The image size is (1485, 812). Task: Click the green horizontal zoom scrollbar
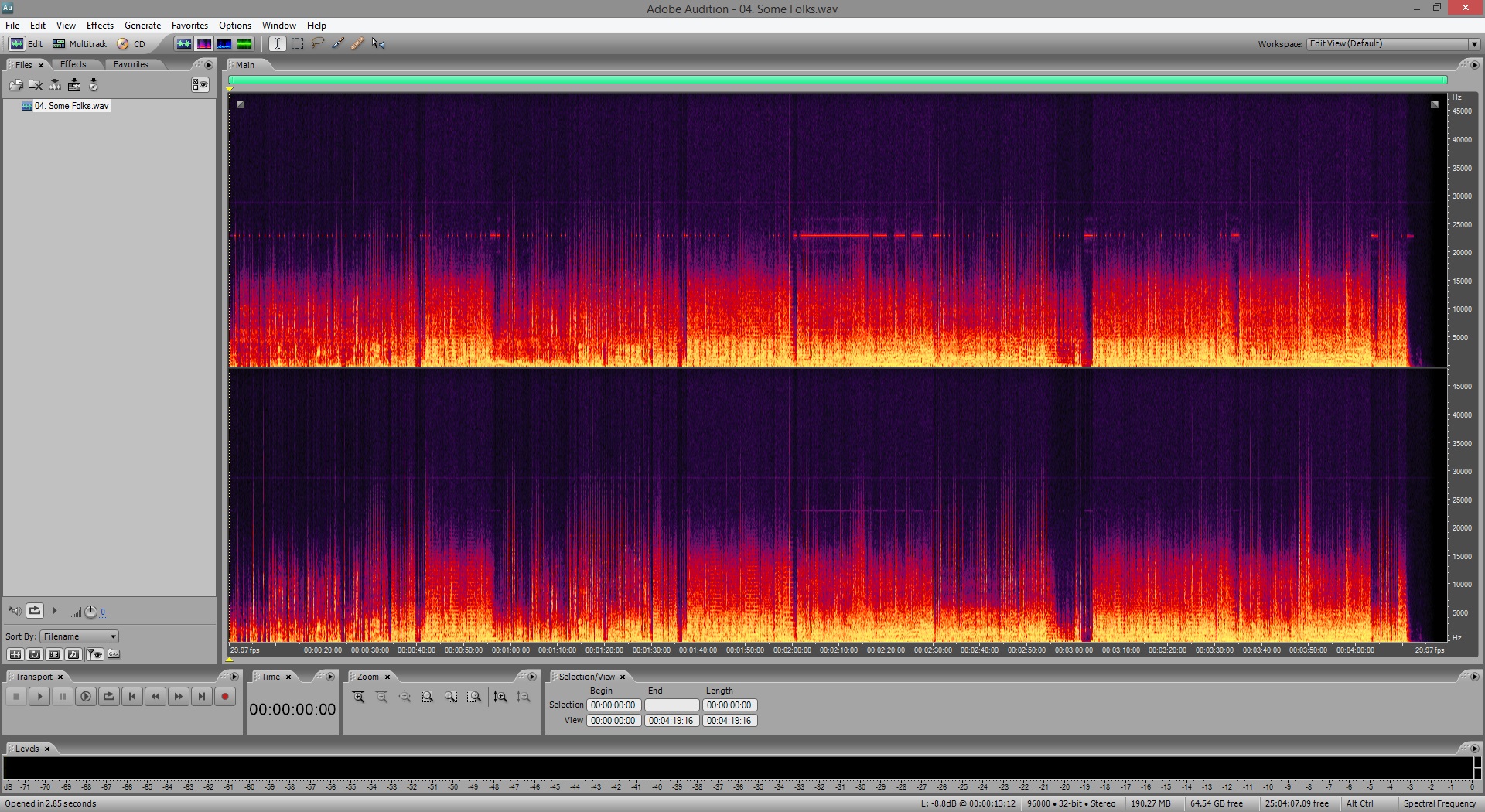(838, 80)
